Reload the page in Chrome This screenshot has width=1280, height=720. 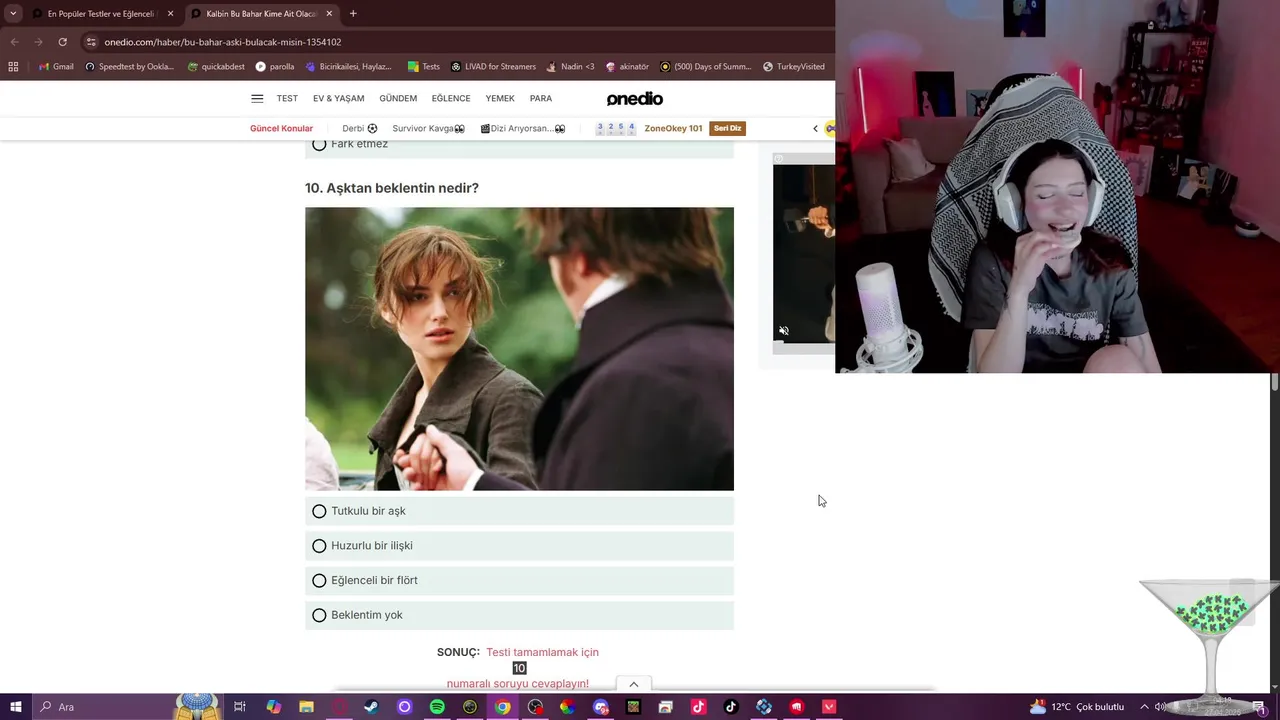tap(62, 42)
